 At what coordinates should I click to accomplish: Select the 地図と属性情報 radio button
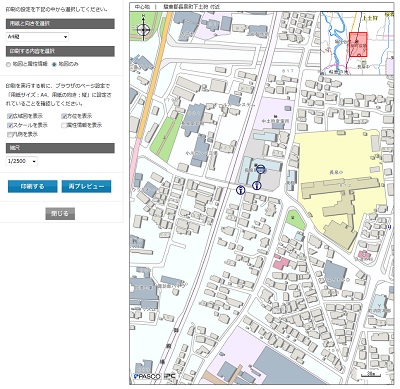tap(8, 64)
